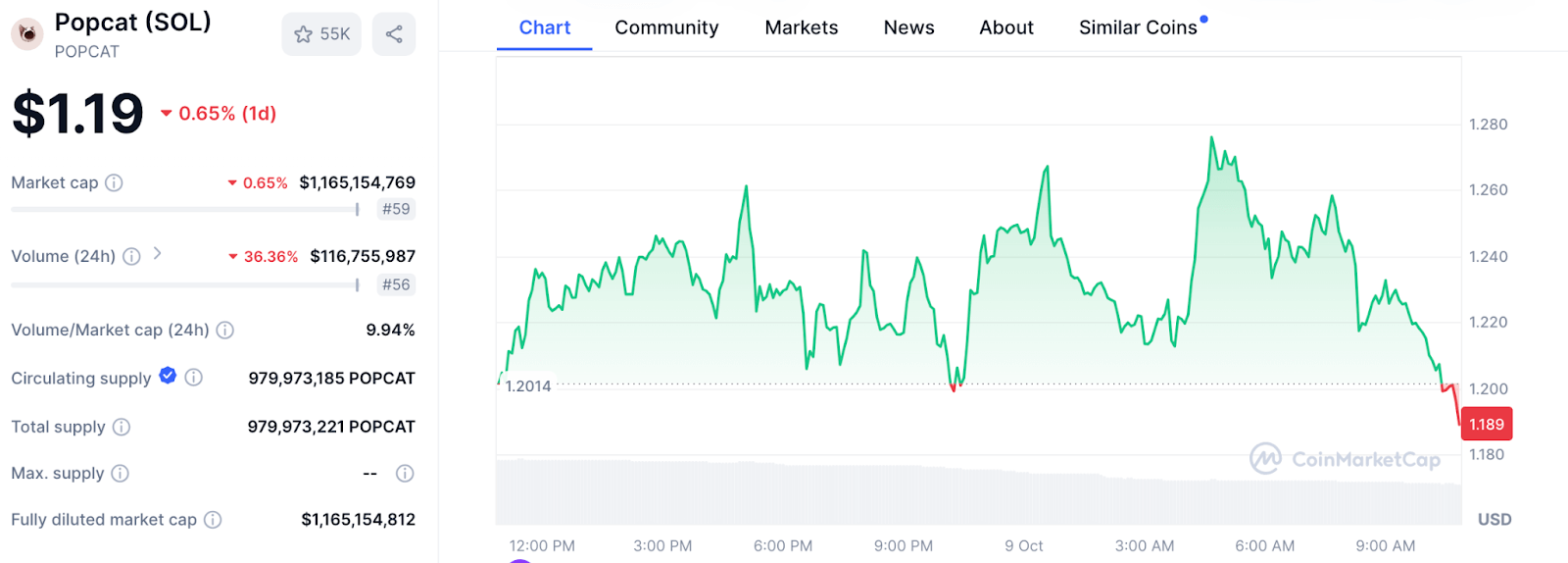The image size is (1568, 563).
Task: Open the Circulating supply info icon
Action: [194, 378]
